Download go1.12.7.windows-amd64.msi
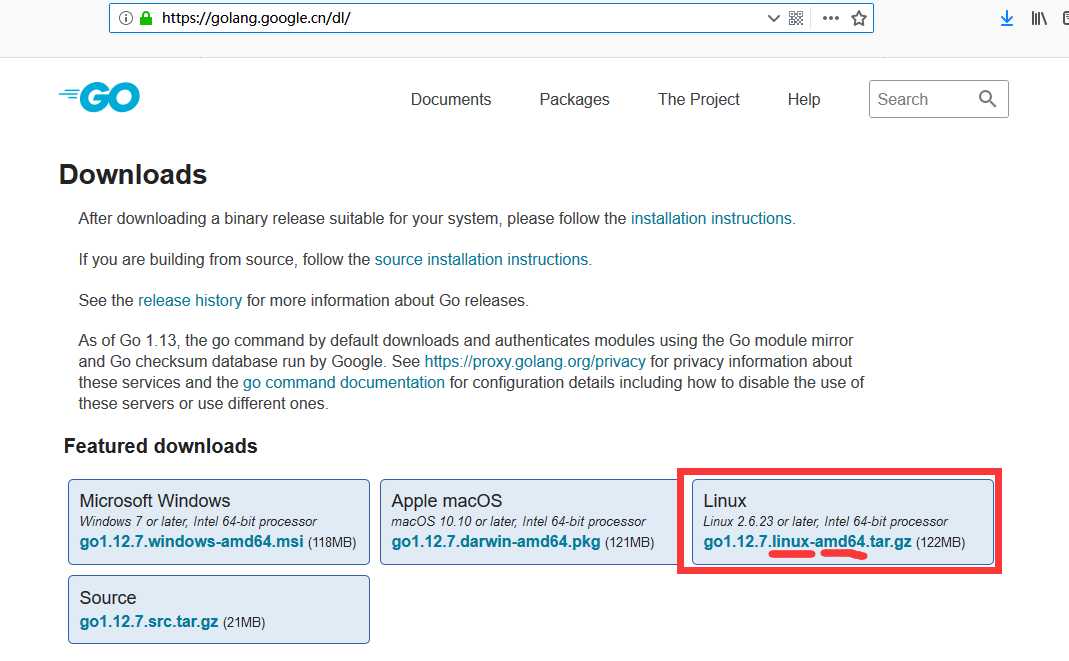This screenshot has width=1069, height=661. 192,542
